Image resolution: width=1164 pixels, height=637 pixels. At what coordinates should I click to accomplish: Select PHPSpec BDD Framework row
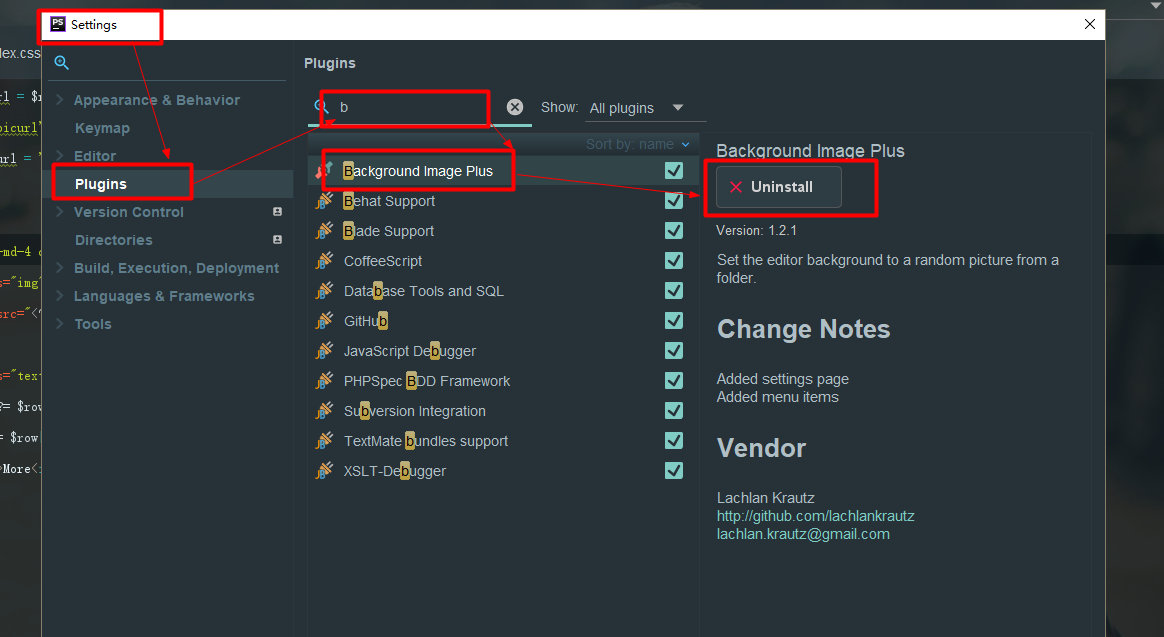click(x=503, y=381)
